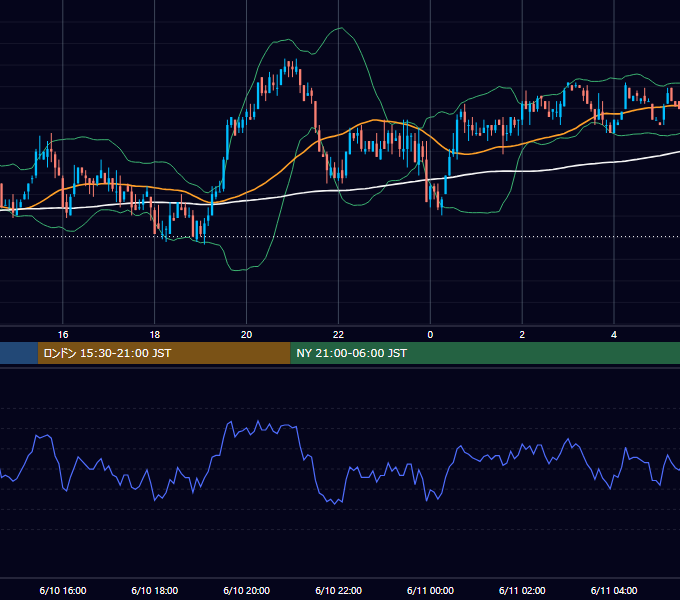Click the 6/10 22:00 date label
The width and height of the screenshot is (680, 600).
point(338,590)
